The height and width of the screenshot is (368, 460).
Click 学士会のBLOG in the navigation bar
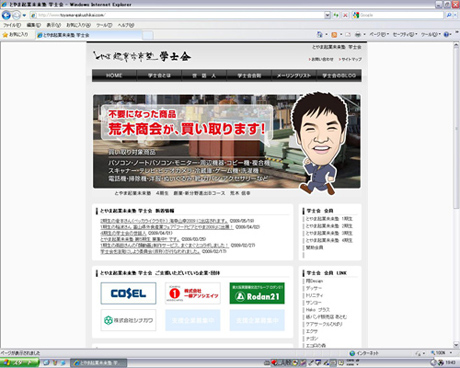[x=339, y=76]
